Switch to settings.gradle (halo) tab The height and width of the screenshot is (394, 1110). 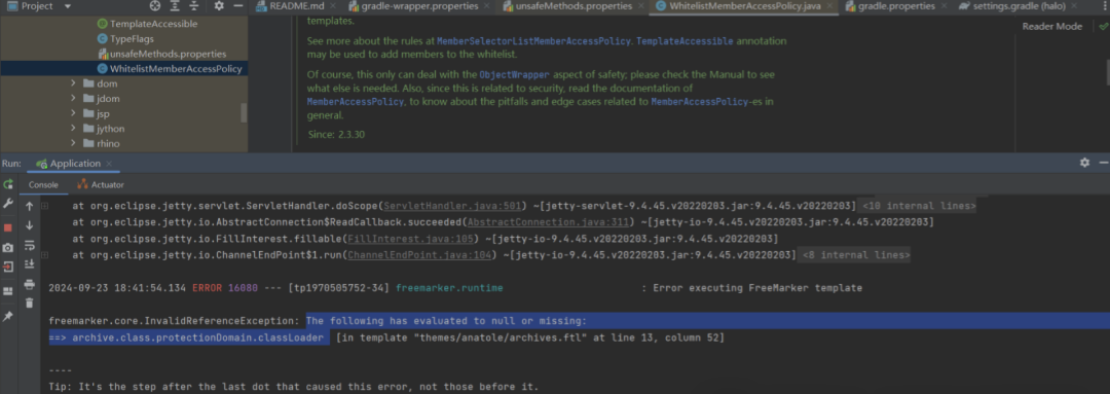pyautogui.click(x=1018, y=6)
